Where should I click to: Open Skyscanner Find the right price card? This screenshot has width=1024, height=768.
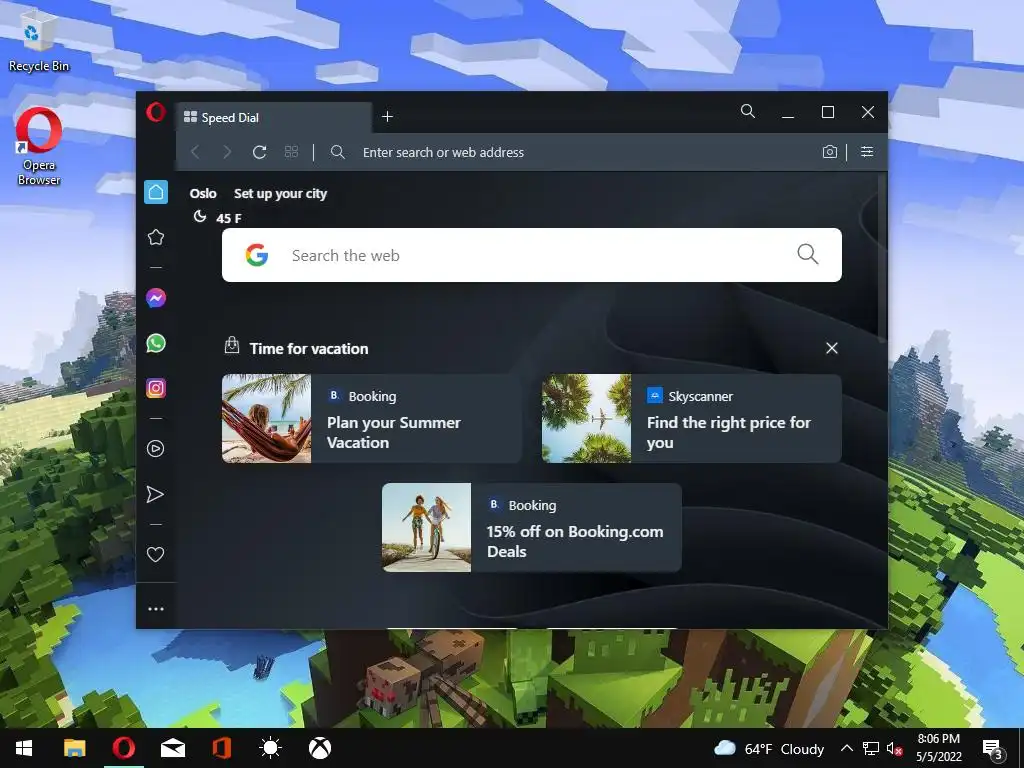(692, 419)
